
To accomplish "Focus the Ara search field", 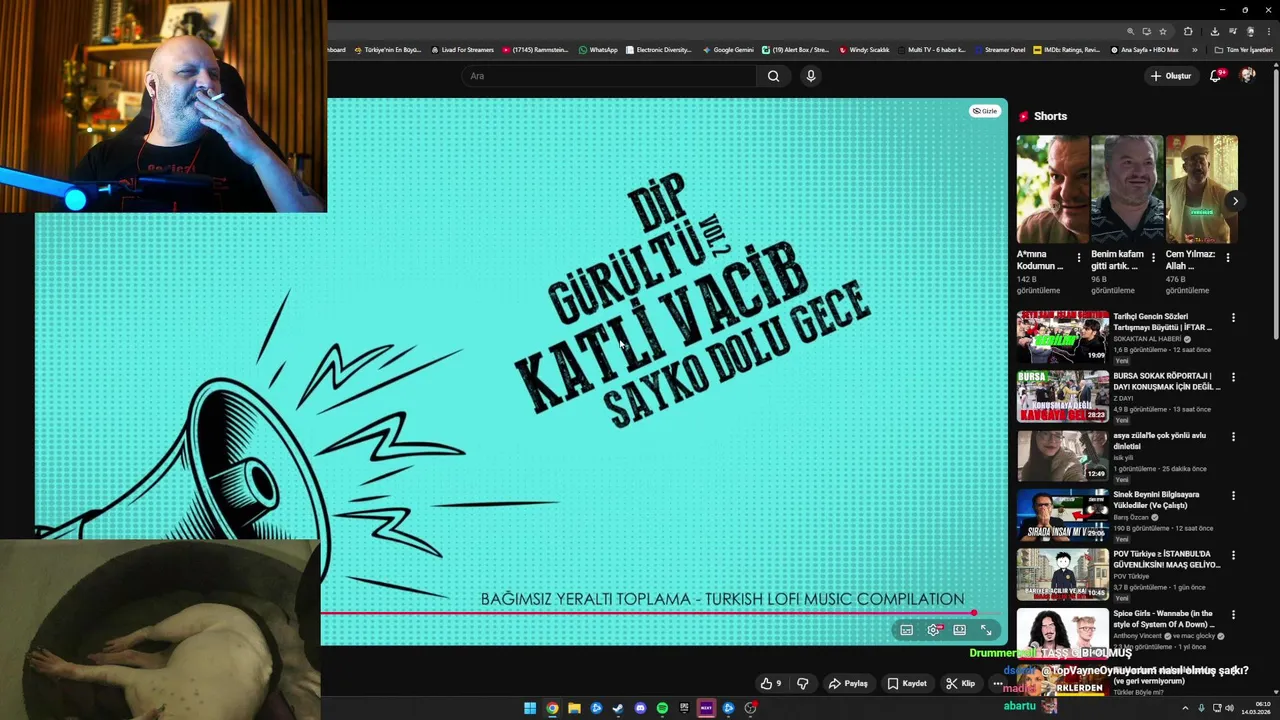I will pyautogui.click(x=610, y=76).
